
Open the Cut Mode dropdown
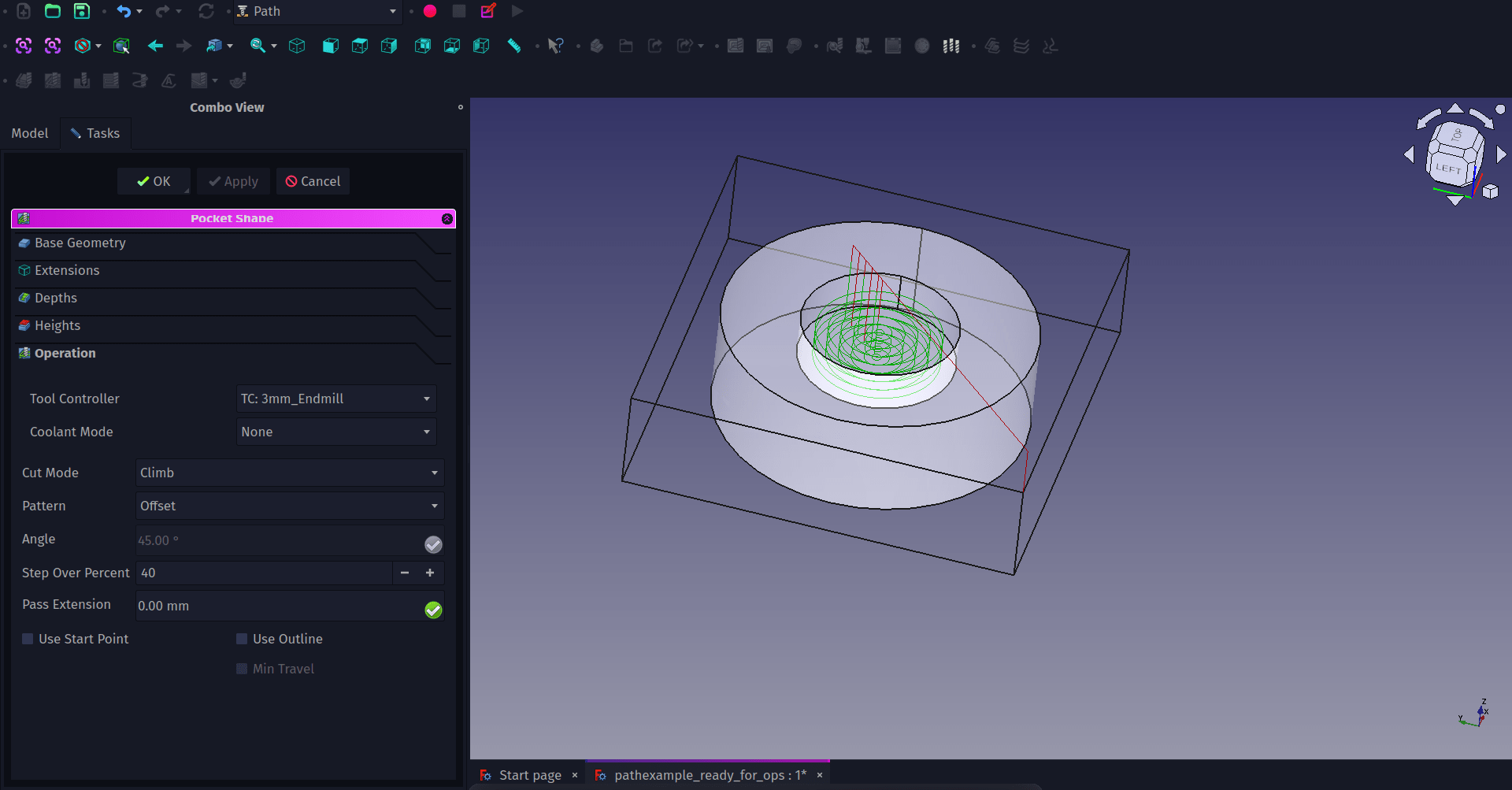click(289, 473)
